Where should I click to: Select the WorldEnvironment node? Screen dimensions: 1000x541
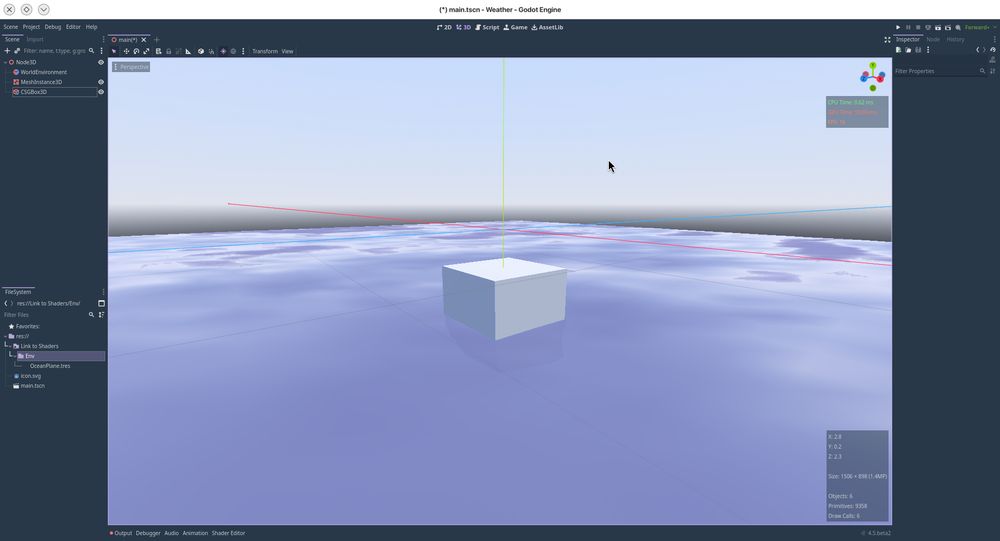(43, 72)
